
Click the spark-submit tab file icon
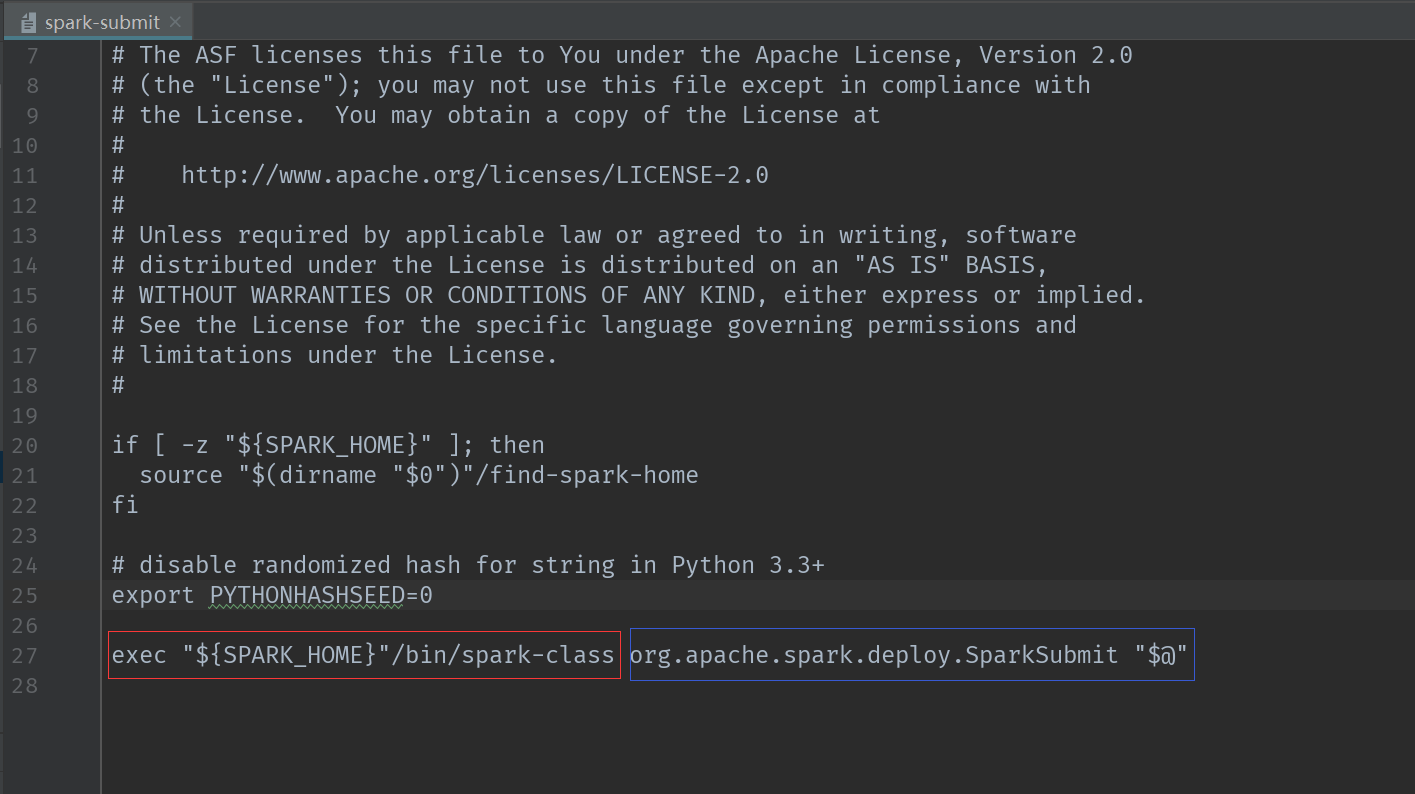pos(28,22)
